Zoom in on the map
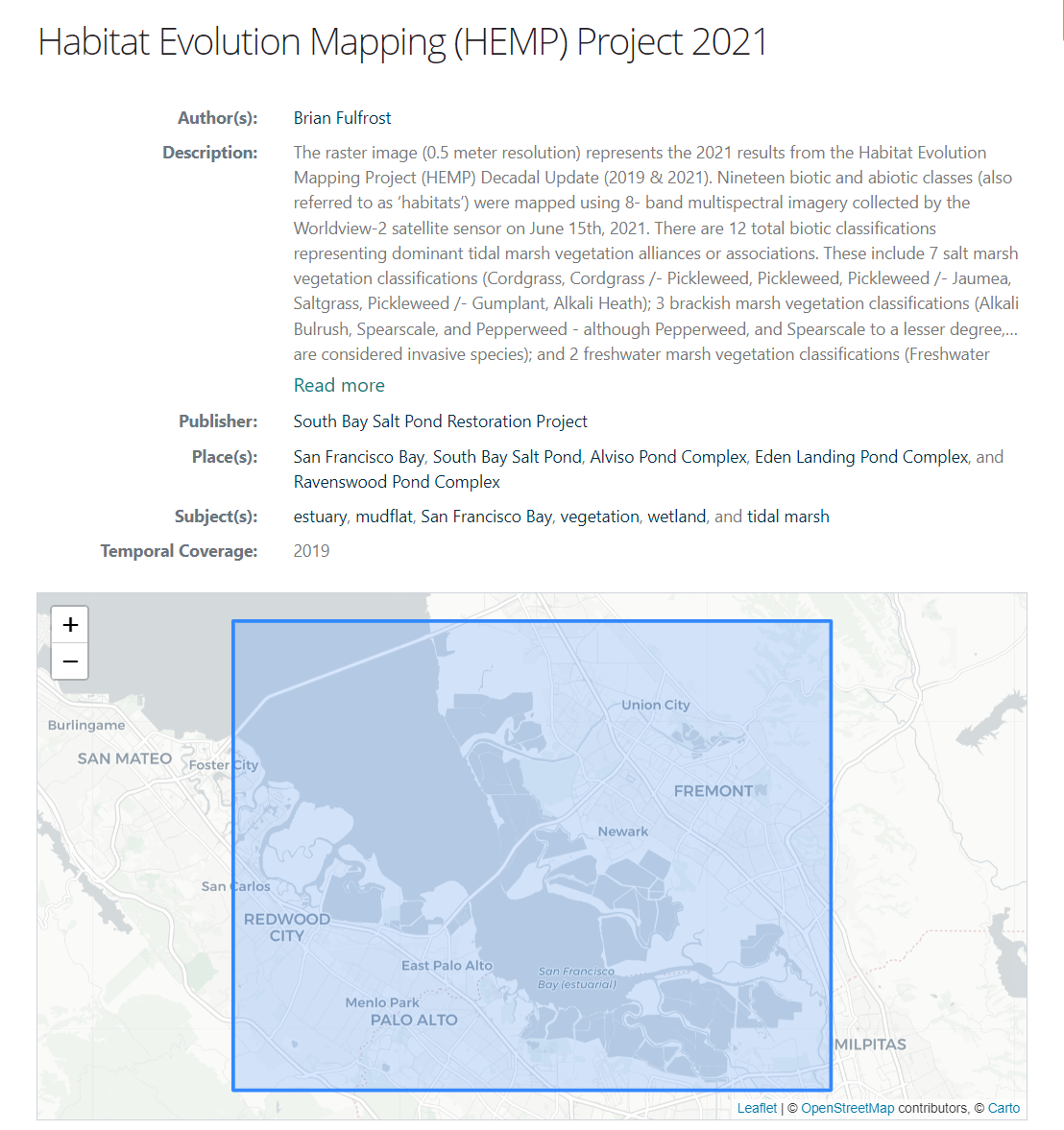This screenshot has width=1064, height=1130. coord(70,624)
